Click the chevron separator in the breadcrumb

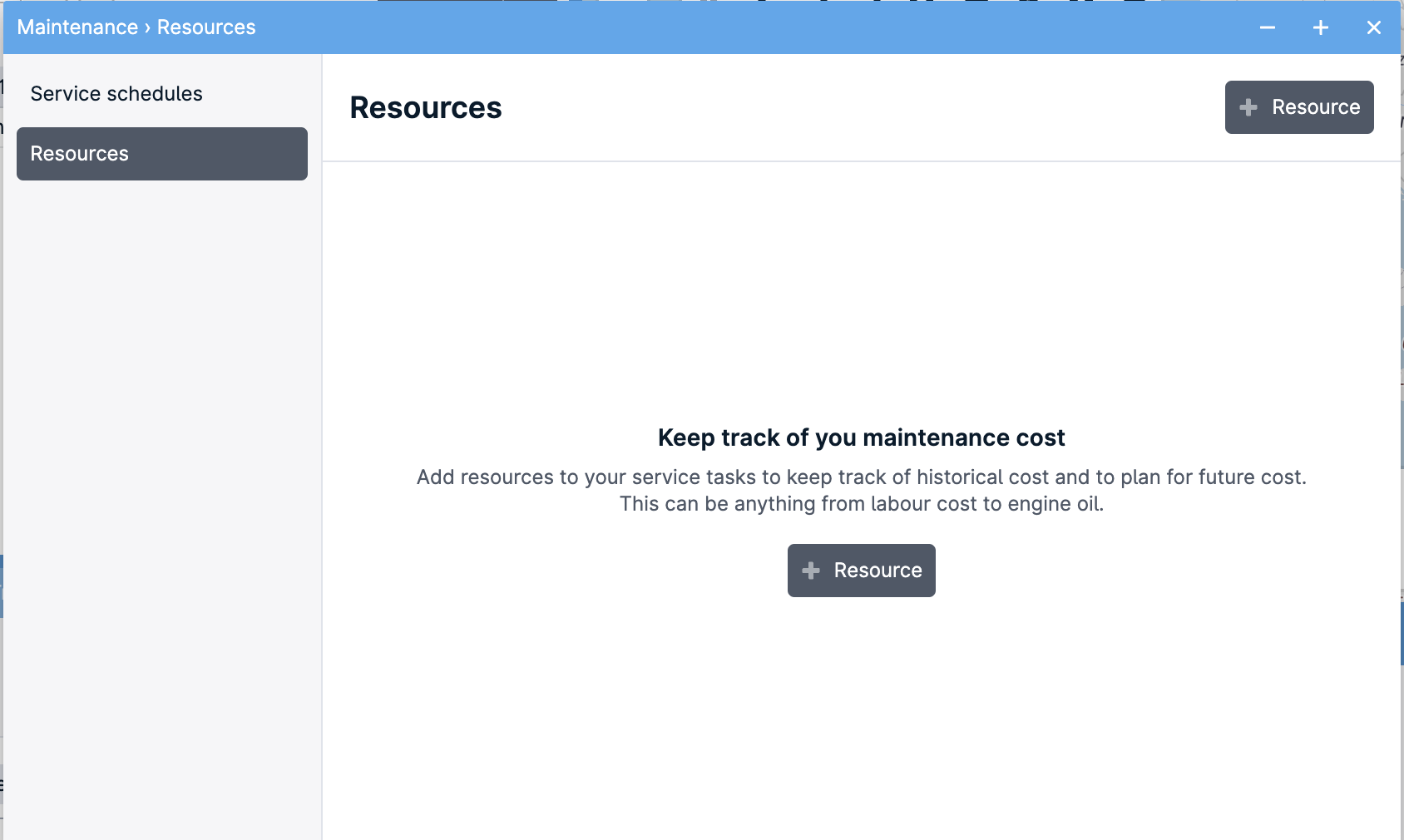click(146, 27)
